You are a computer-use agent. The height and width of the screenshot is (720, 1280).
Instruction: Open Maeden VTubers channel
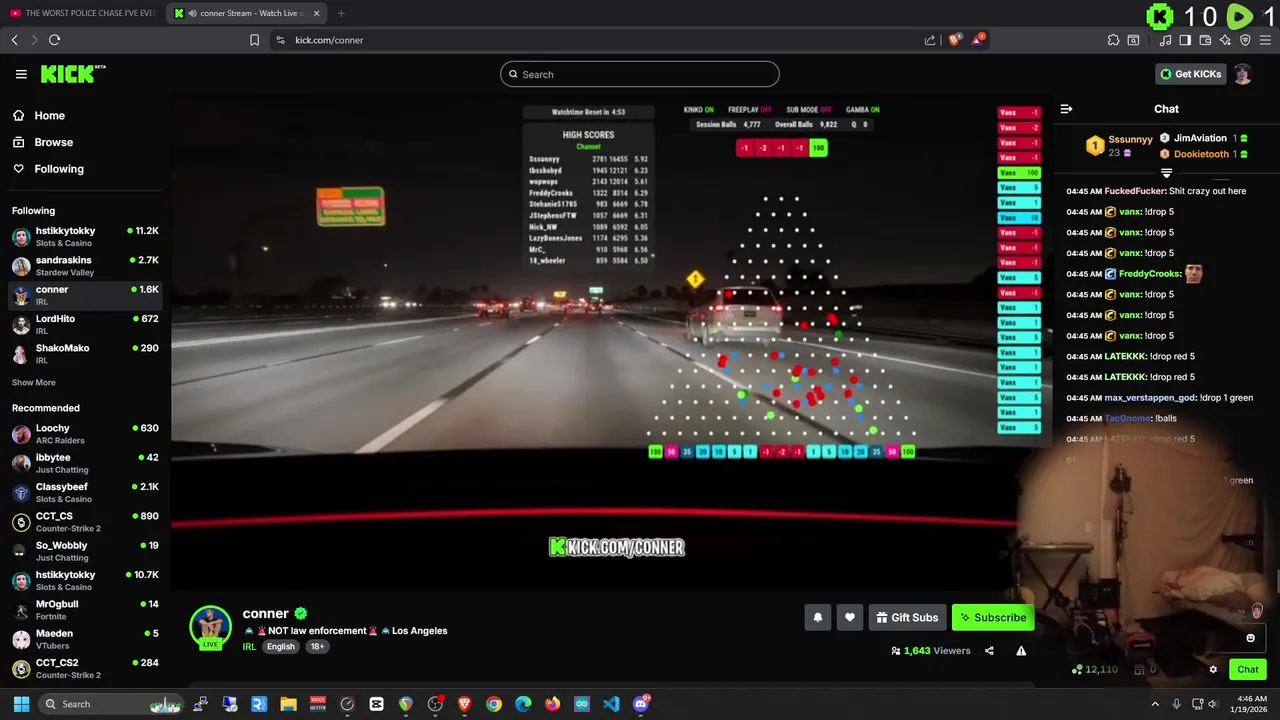click(85, 639)
